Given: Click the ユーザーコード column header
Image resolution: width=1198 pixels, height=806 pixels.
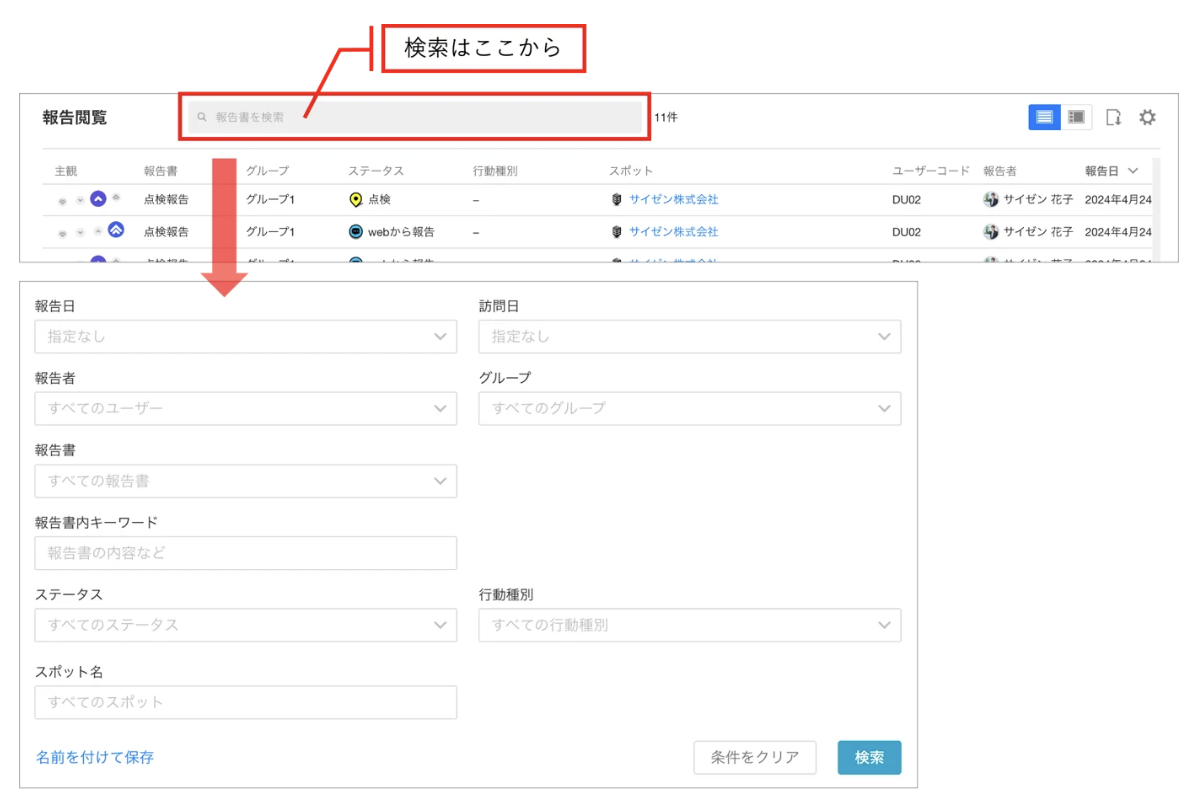Looking at the screenshot, I should 931,171.
